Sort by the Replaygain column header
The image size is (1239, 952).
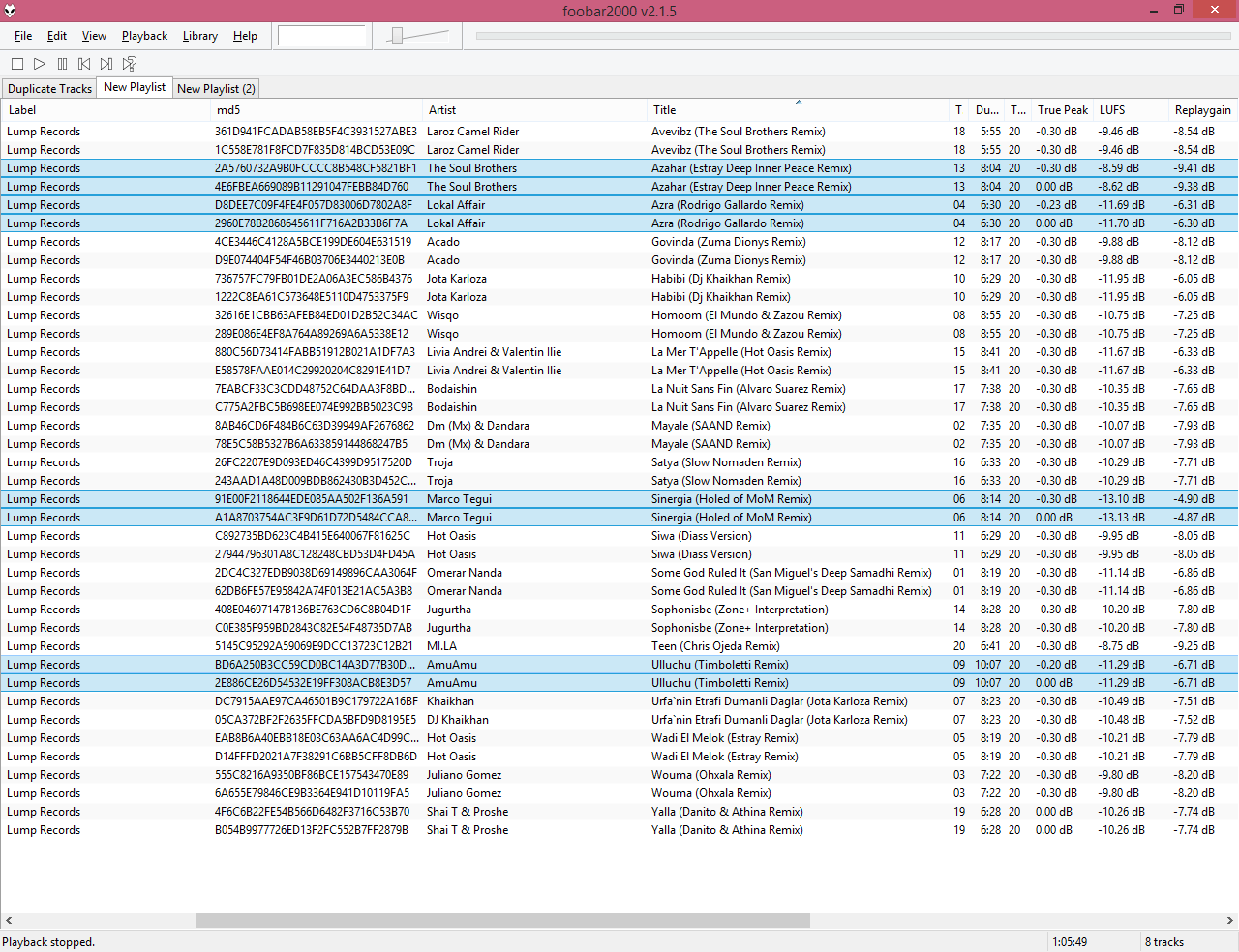1202,110
